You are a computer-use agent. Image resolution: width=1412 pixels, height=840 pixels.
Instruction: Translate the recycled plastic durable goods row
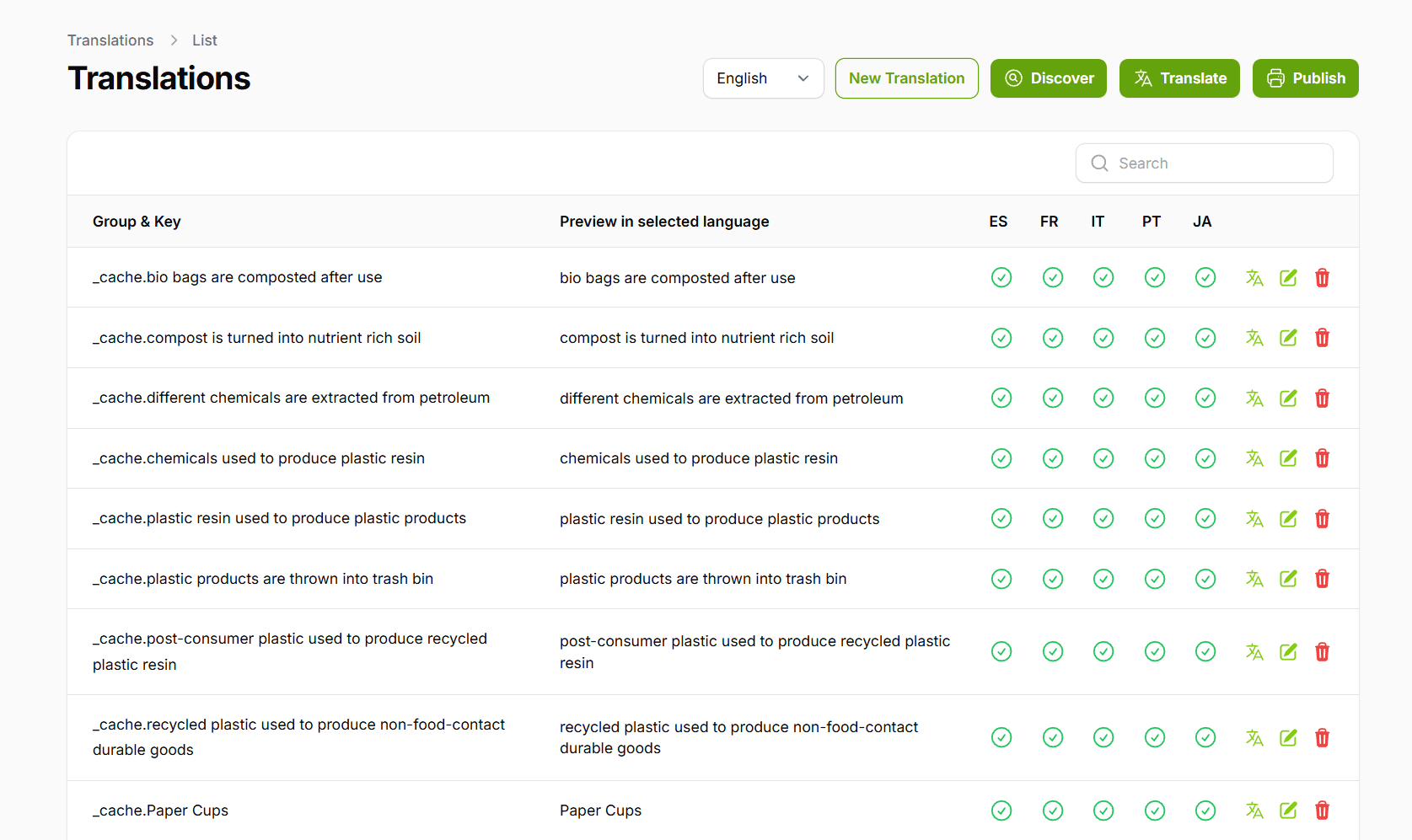1254,737
